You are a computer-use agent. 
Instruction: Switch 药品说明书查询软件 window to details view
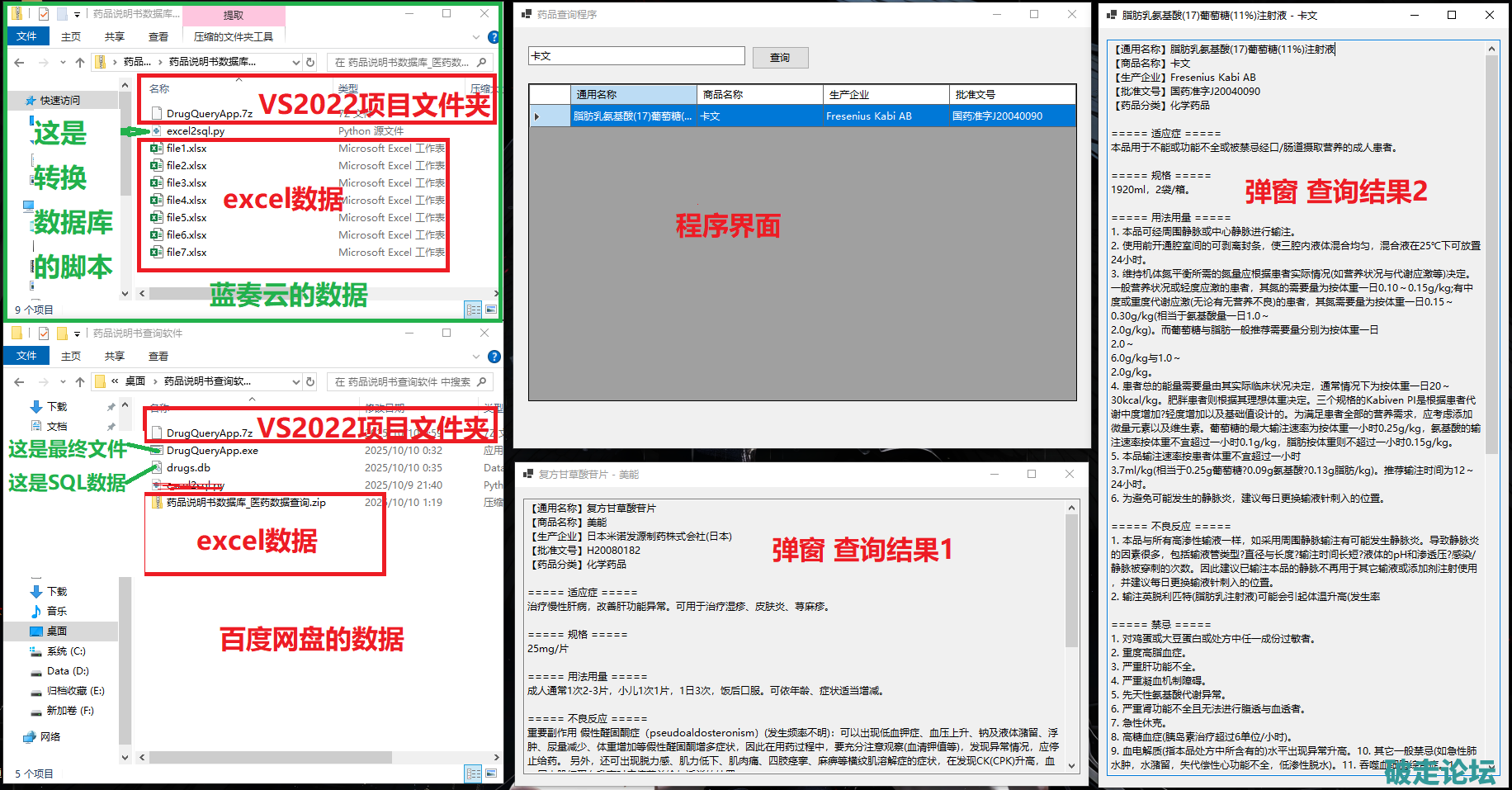point(473,773)
